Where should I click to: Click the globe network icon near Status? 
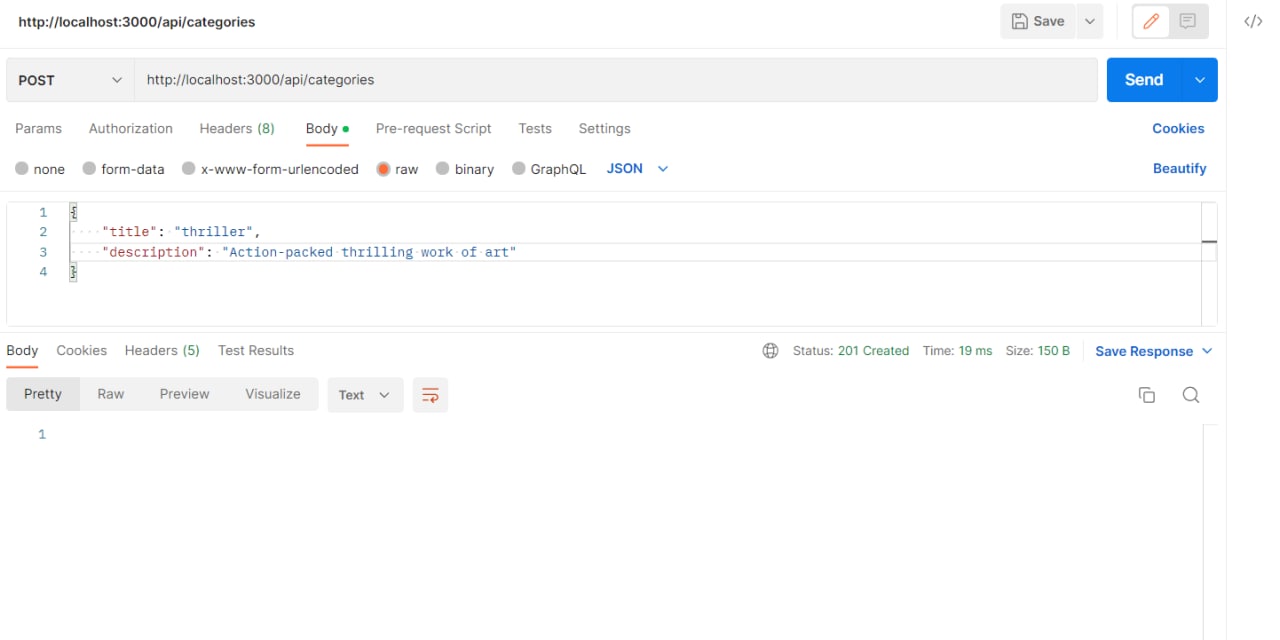click(770, 351)
